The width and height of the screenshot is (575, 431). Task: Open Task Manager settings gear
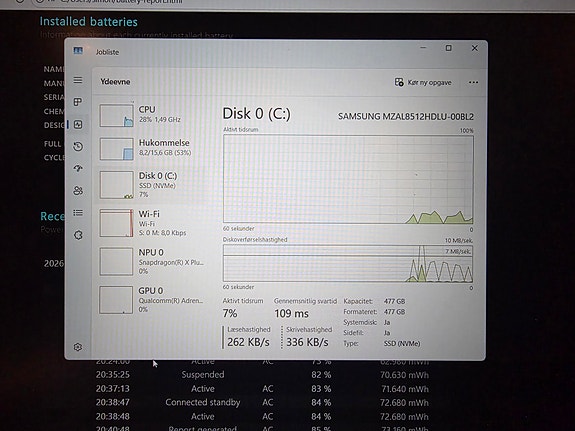click(x=78, y=347)
